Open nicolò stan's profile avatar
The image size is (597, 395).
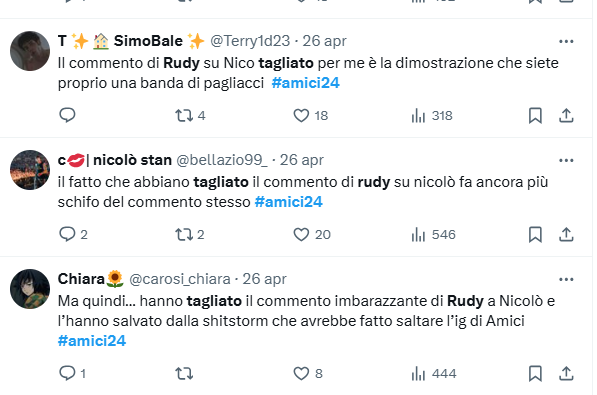tap(30, 170)
